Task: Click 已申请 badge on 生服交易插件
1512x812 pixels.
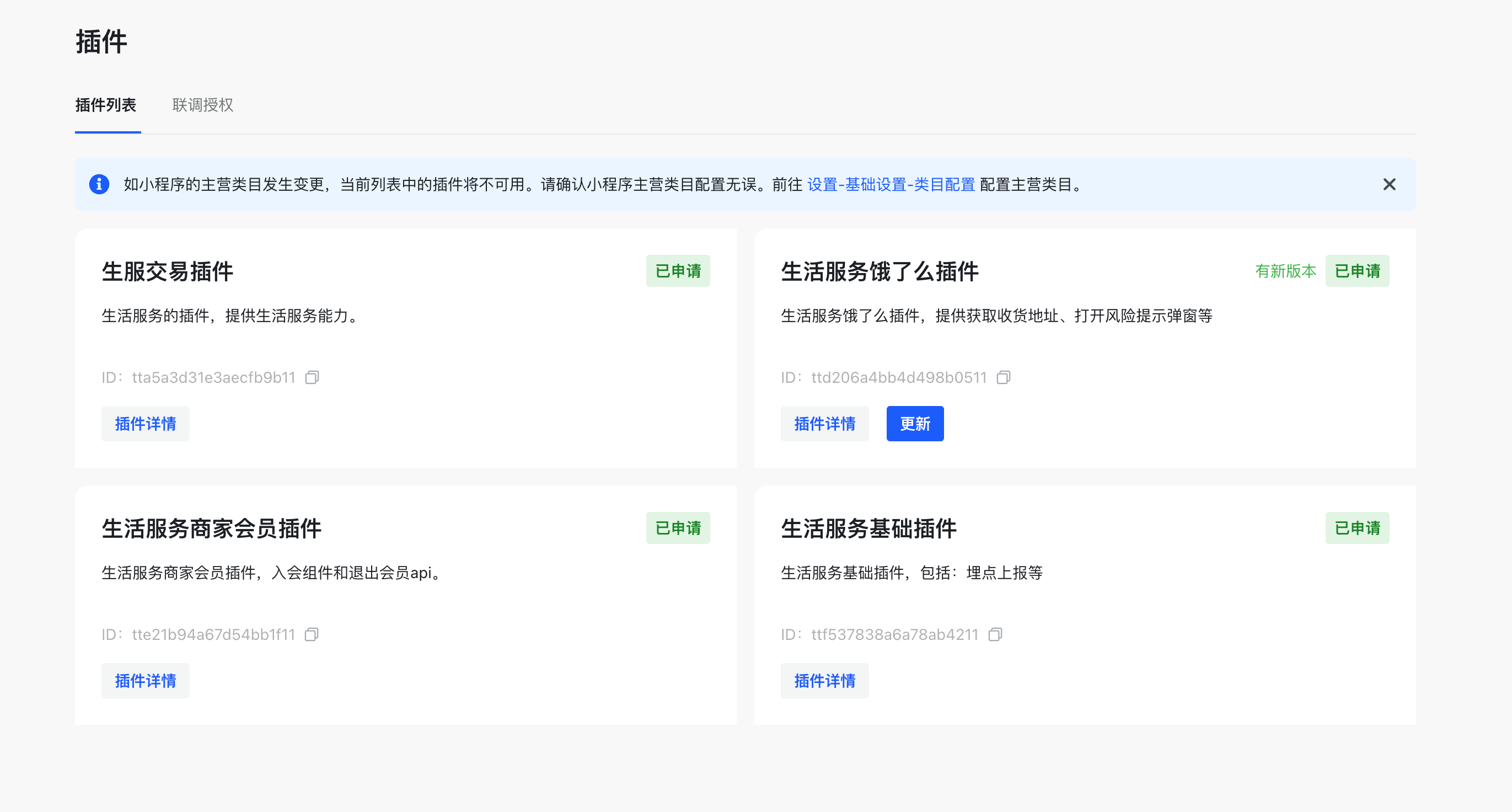Action: point(678,271)
